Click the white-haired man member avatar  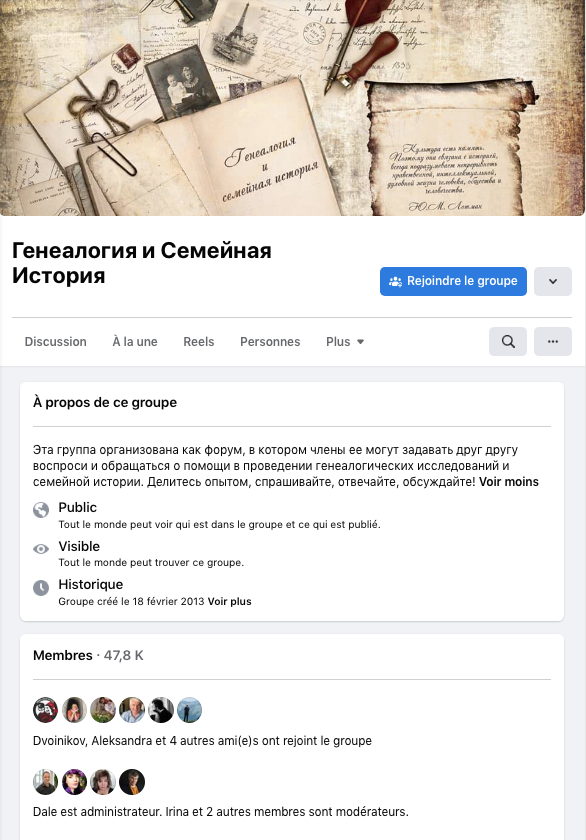tap(132, 710)
